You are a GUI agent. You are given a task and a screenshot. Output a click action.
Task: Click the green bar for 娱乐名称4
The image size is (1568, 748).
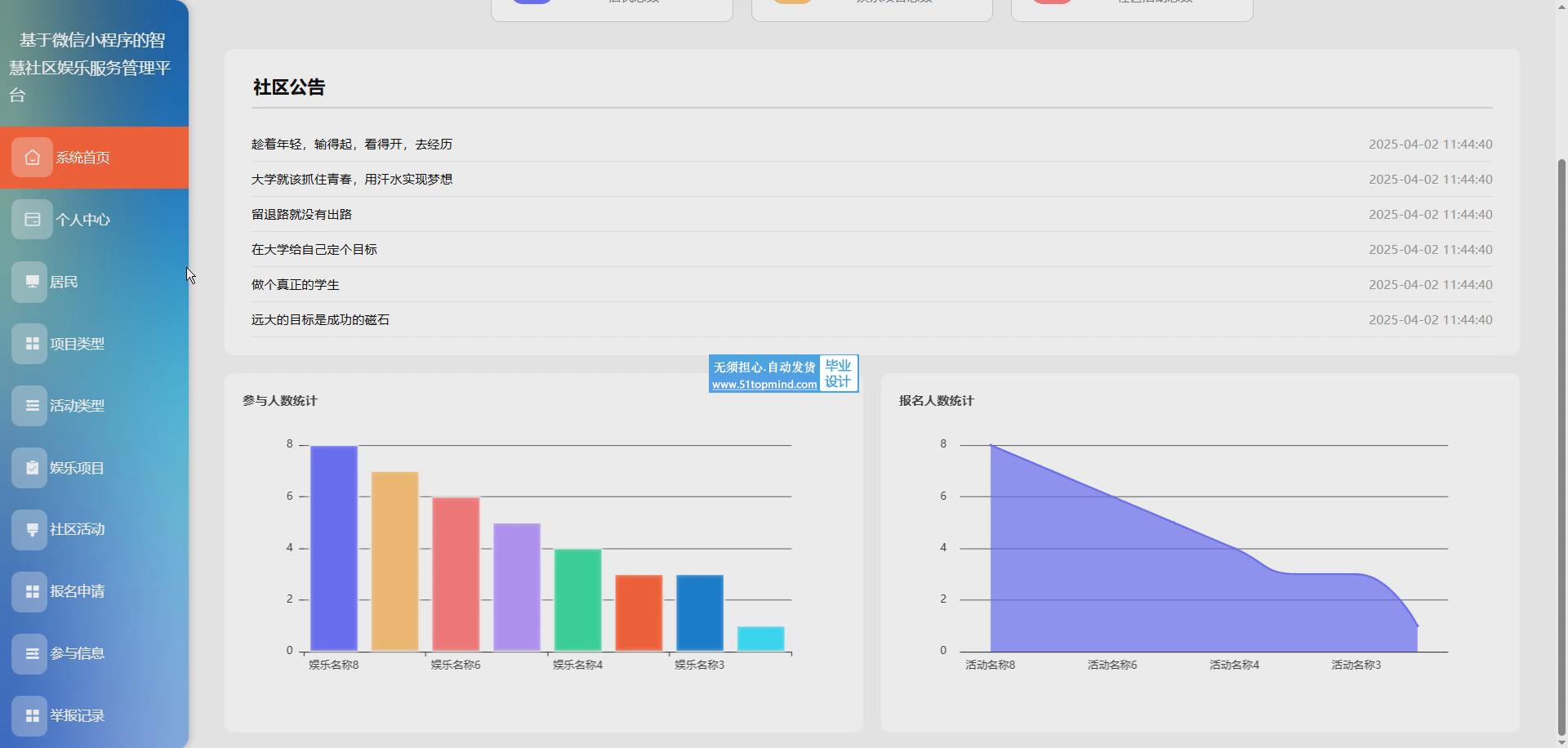click(577, 600)
